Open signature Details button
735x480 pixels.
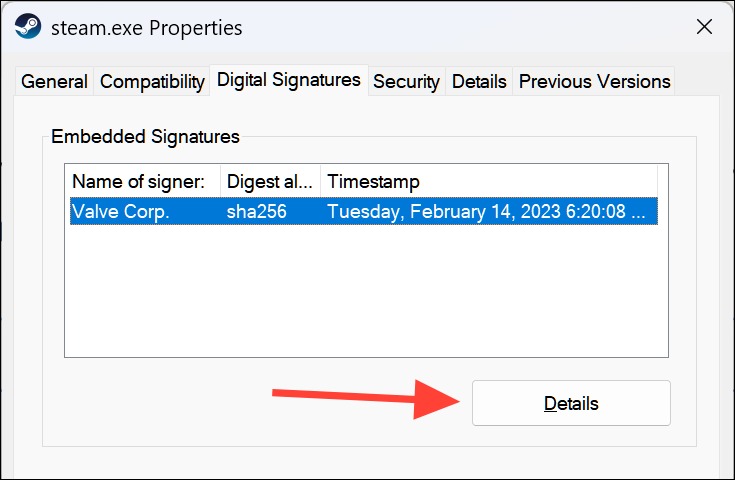point(571,403)
